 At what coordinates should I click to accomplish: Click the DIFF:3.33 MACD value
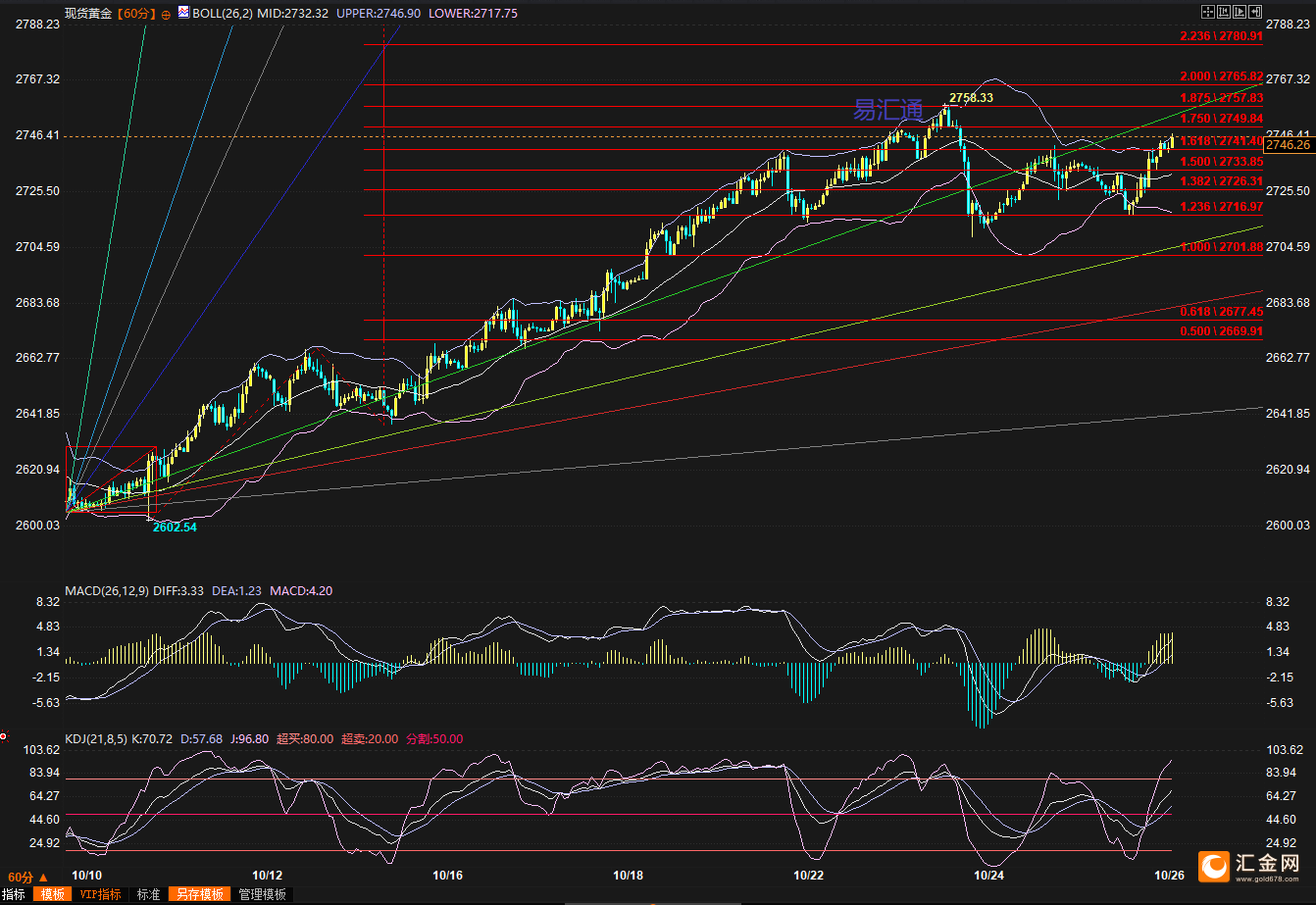point(177,590)
